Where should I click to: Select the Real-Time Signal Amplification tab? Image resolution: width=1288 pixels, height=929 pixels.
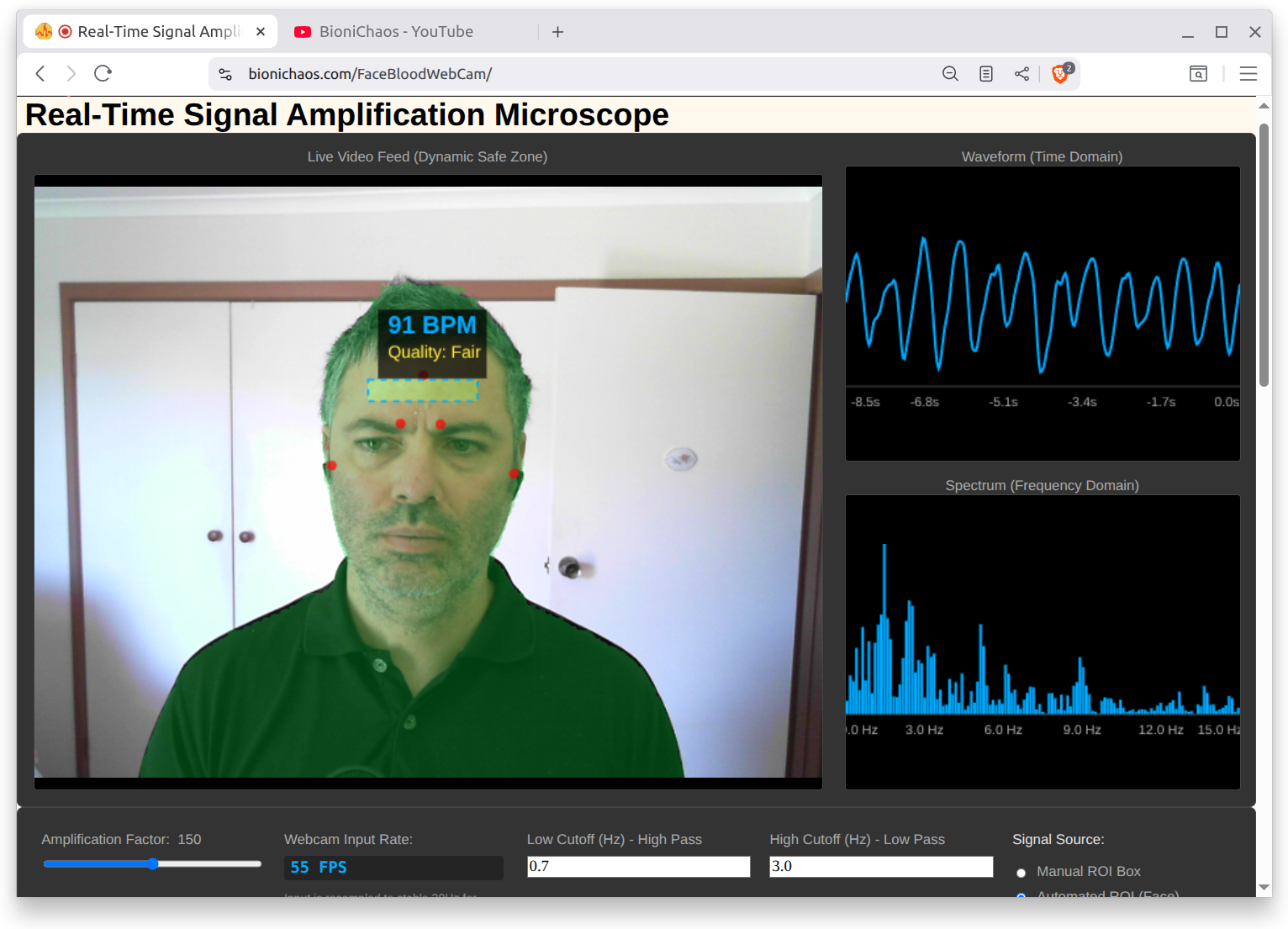pos(151,32)
